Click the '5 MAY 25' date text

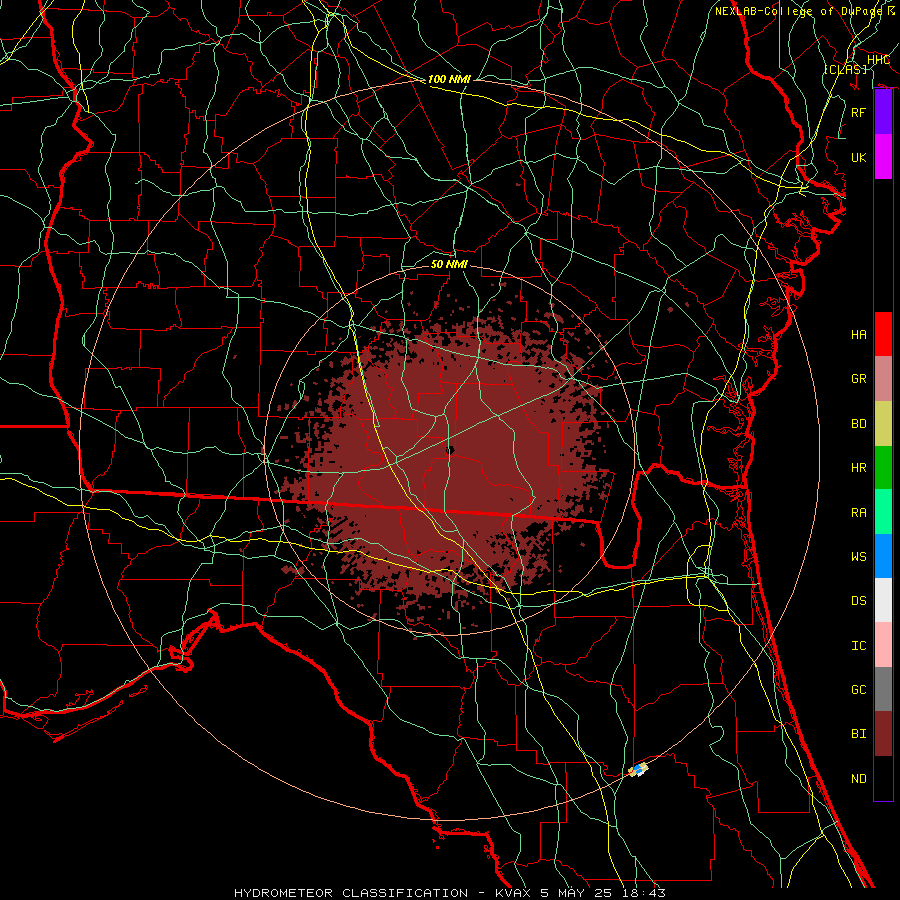point(578,893)
